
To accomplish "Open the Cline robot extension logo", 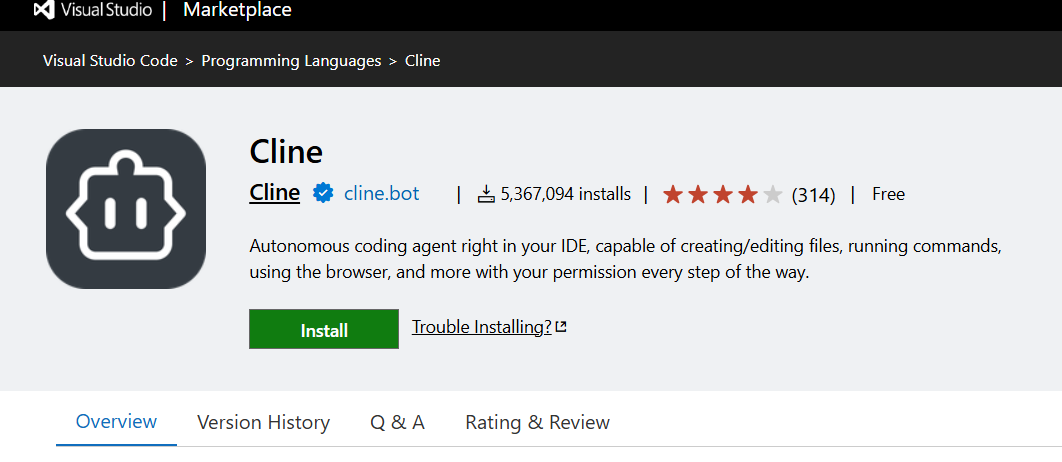I will (126, 209).
